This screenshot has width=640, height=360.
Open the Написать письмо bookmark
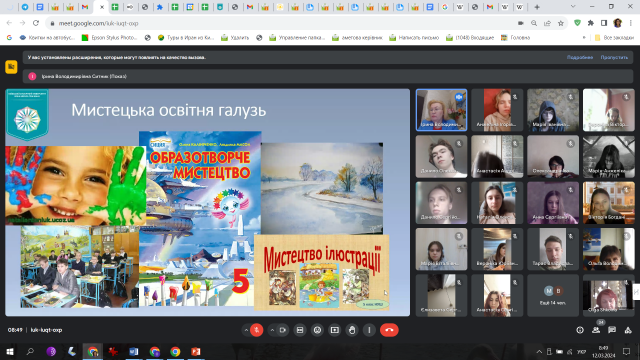point(414,38)
